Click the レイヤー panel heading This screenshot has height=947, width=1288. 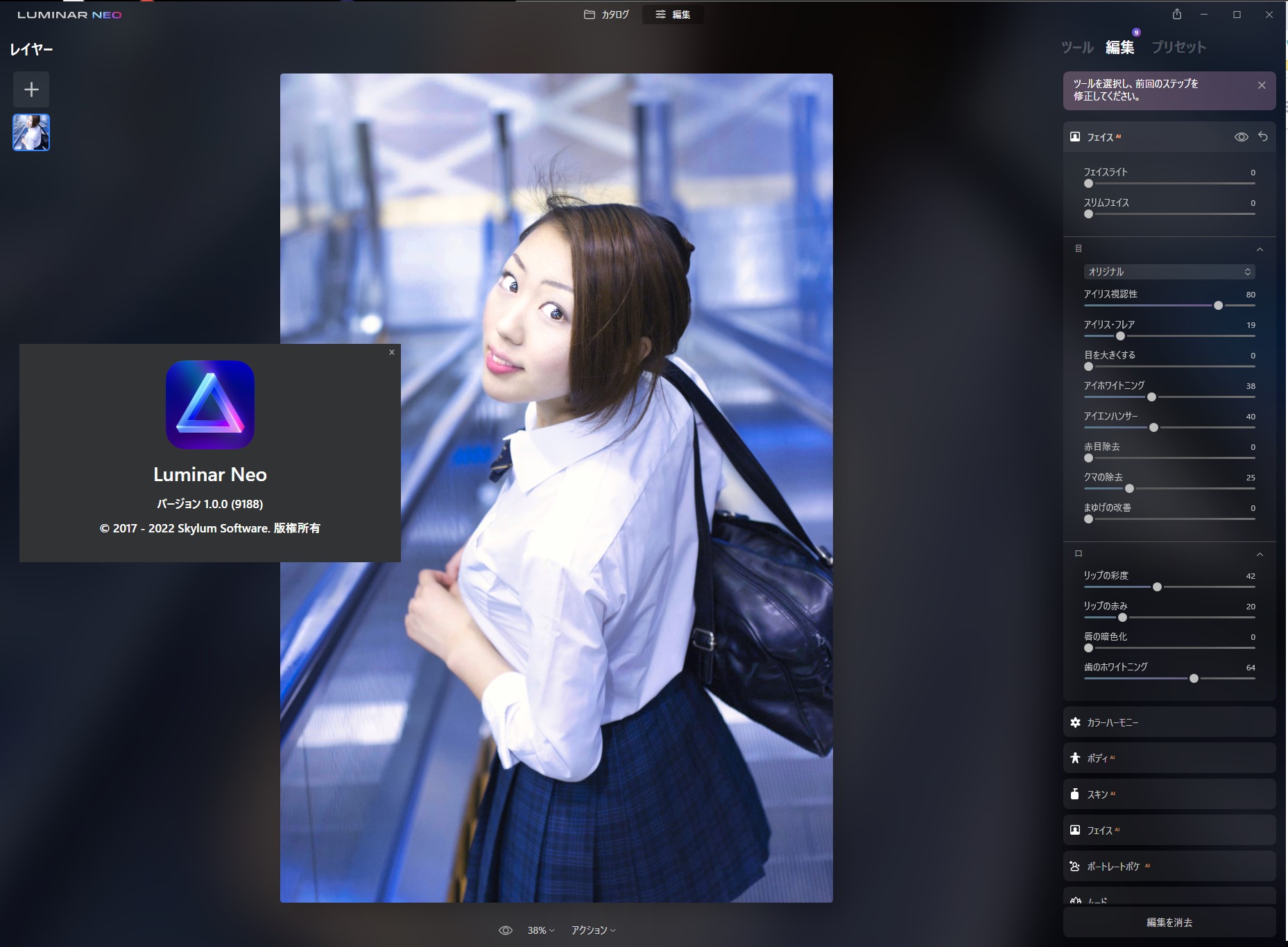click(31, 49)
